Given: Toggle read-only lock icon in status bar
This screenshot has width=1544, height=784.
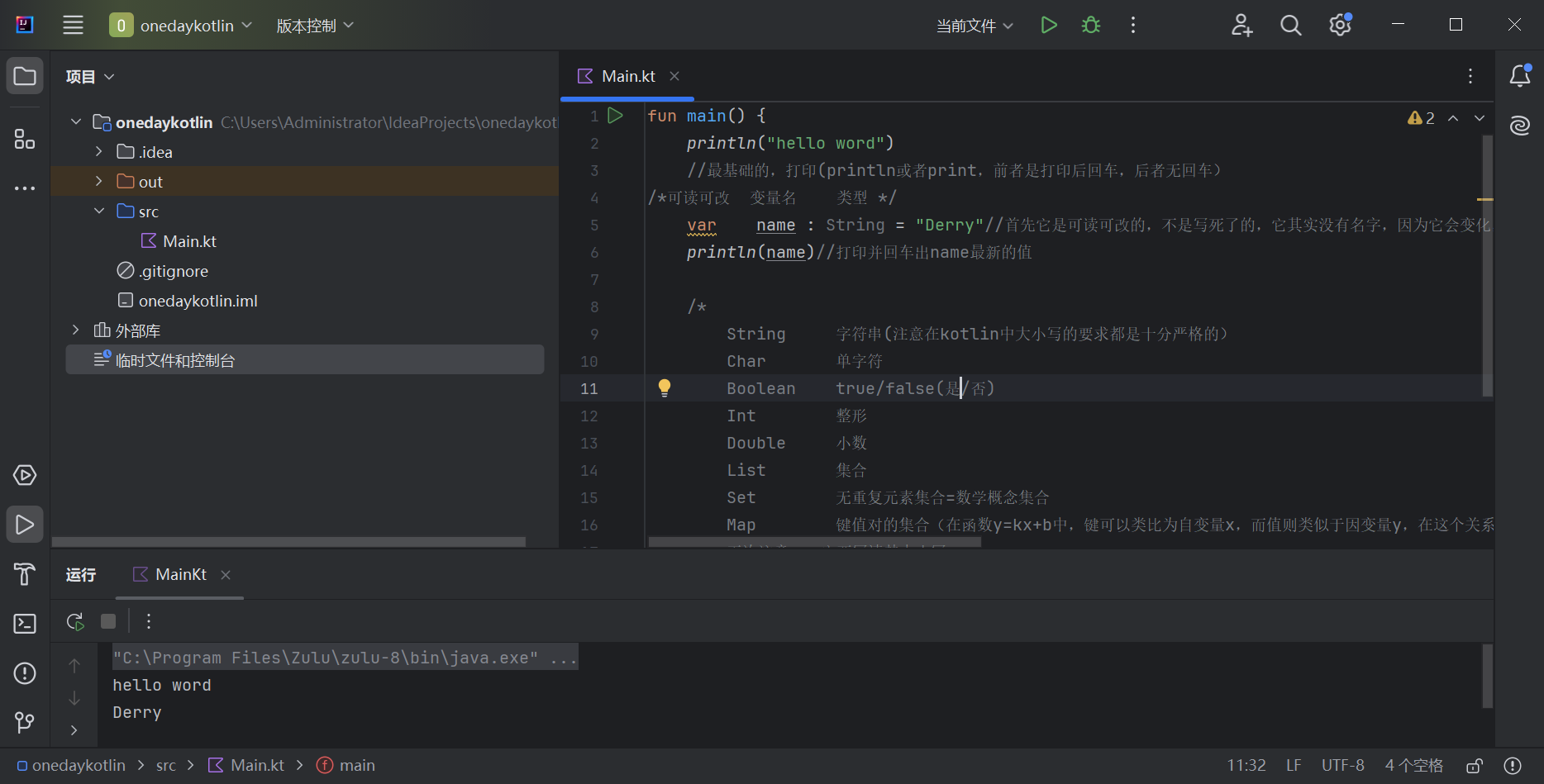Looking at the screenshot, I should point(1475,766).
